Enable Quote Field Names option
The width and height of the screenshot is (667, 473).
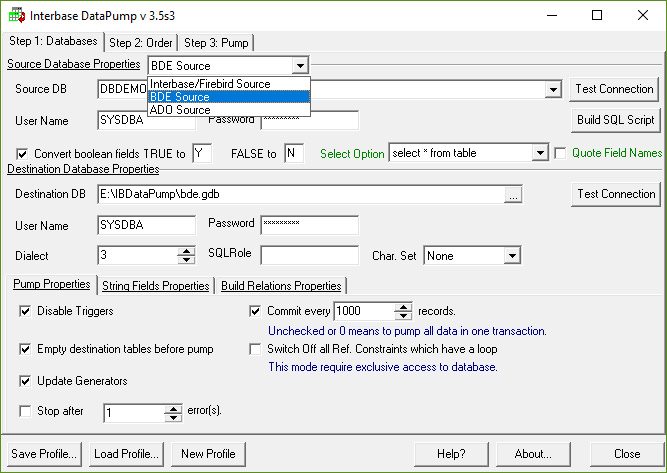tap(560, 153)
